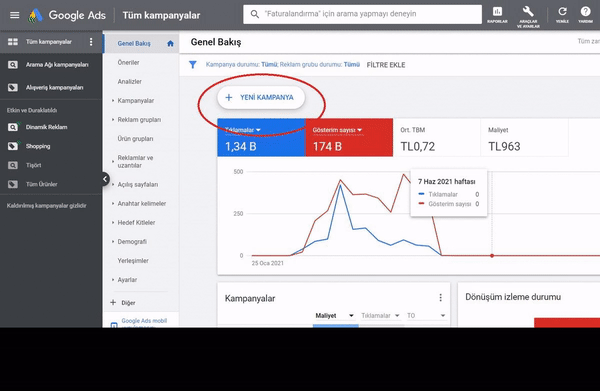
Task: Open the hamburger main menu
Action: 15,15
